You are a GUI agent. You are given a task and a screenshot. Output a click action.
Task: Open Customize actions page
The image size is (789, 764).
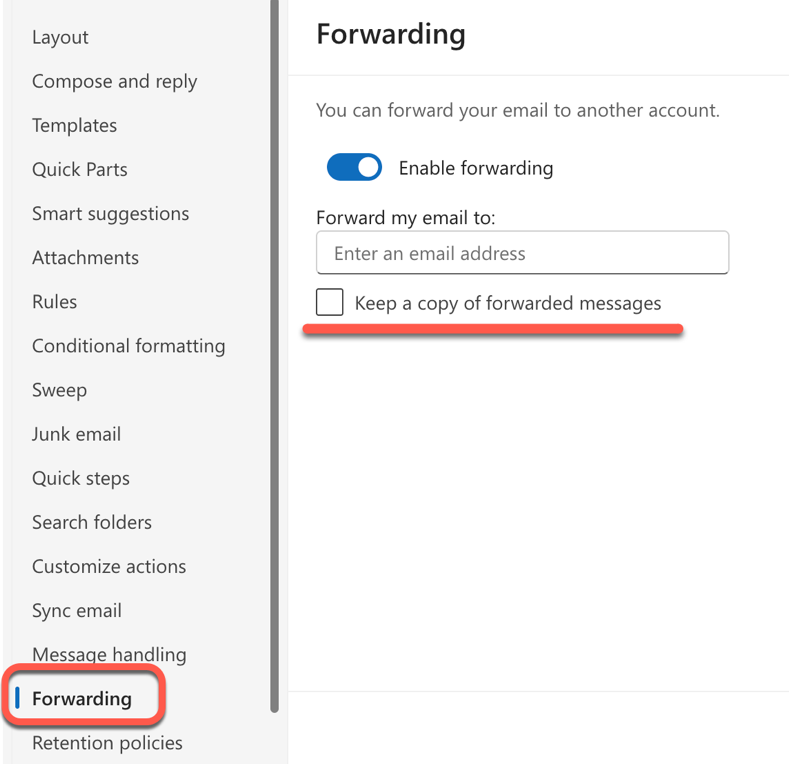point(108,566)
